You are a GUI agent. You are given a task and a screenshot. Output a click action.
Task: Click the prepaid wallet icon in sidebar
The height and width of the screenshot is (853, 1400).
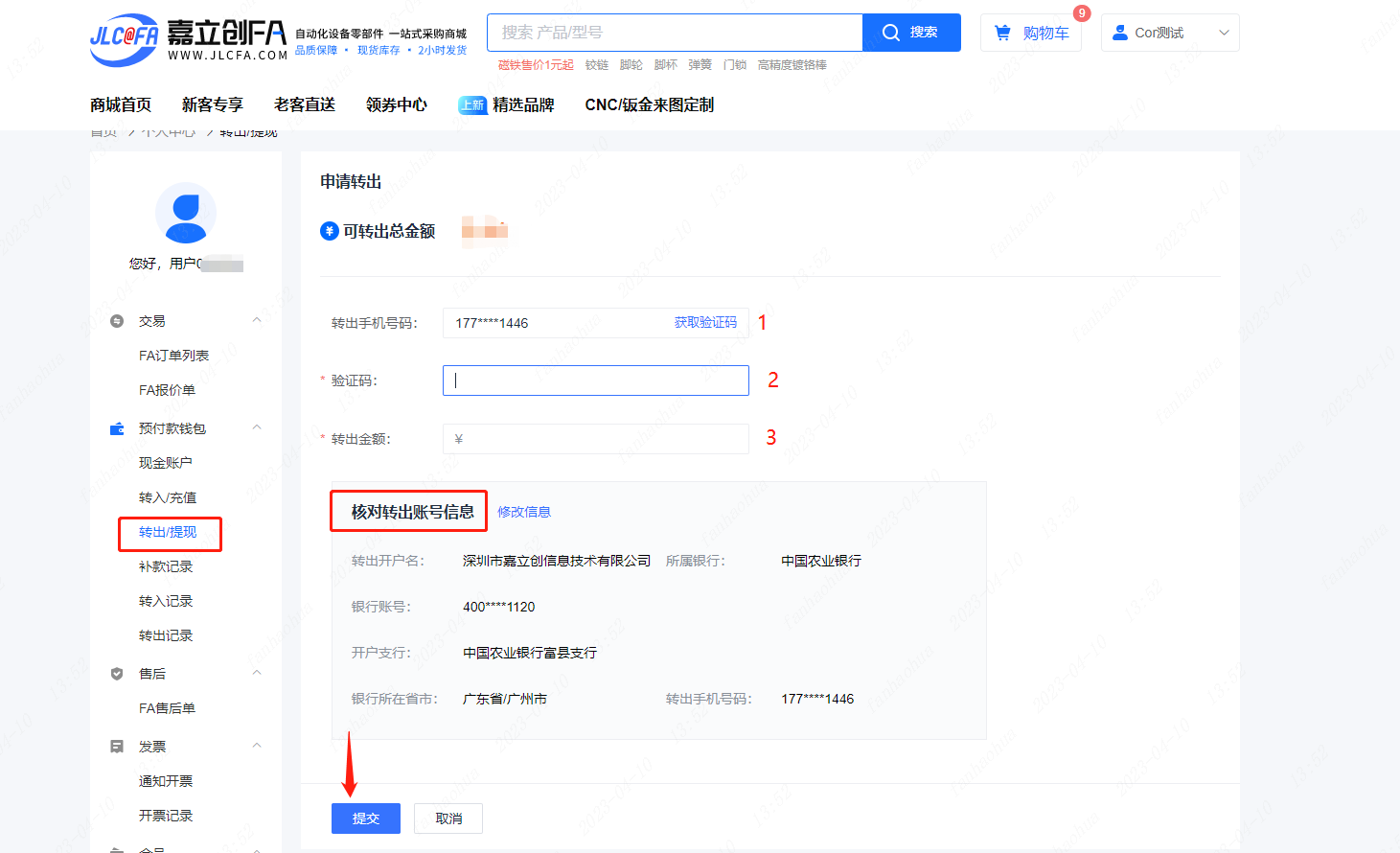117,428
